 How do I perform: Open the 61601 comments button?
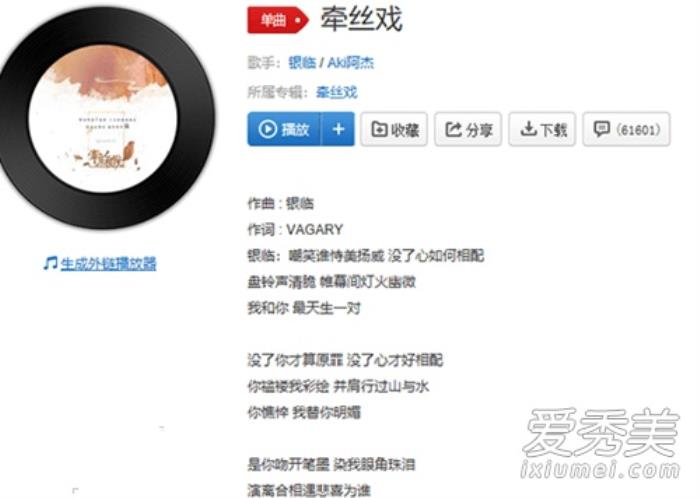click(626, 129)
